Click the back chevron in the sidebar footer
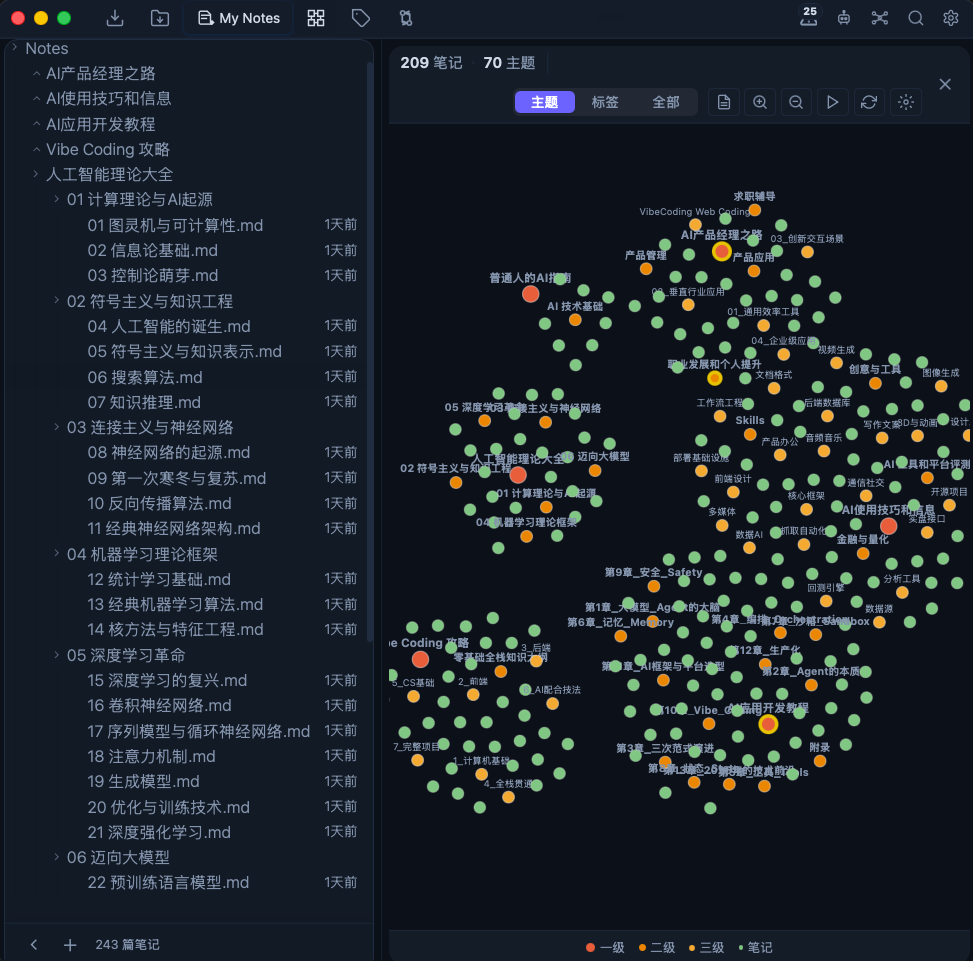Viewport: 973px width, 961px height. pyautogui.click(x=34, y=944)
